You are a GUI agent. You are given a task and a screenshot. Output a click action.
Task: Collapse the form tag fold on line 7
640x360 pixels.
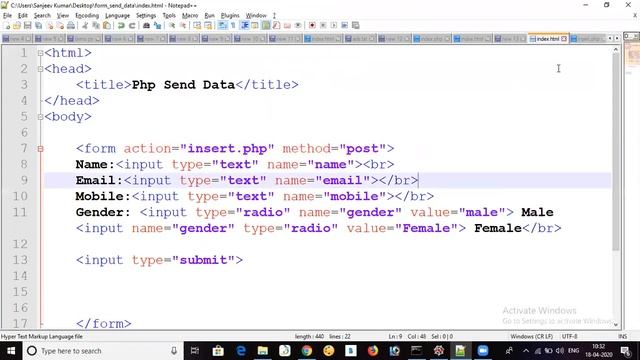[x=40, y=149]
